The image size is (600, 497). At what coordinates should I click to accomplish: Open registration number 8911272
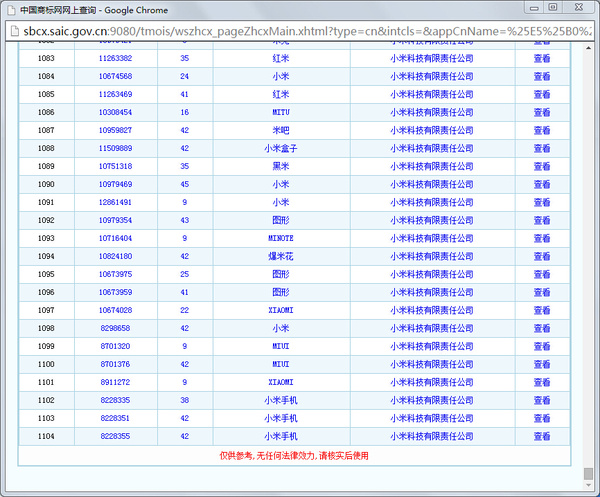(x=116, y=382)
